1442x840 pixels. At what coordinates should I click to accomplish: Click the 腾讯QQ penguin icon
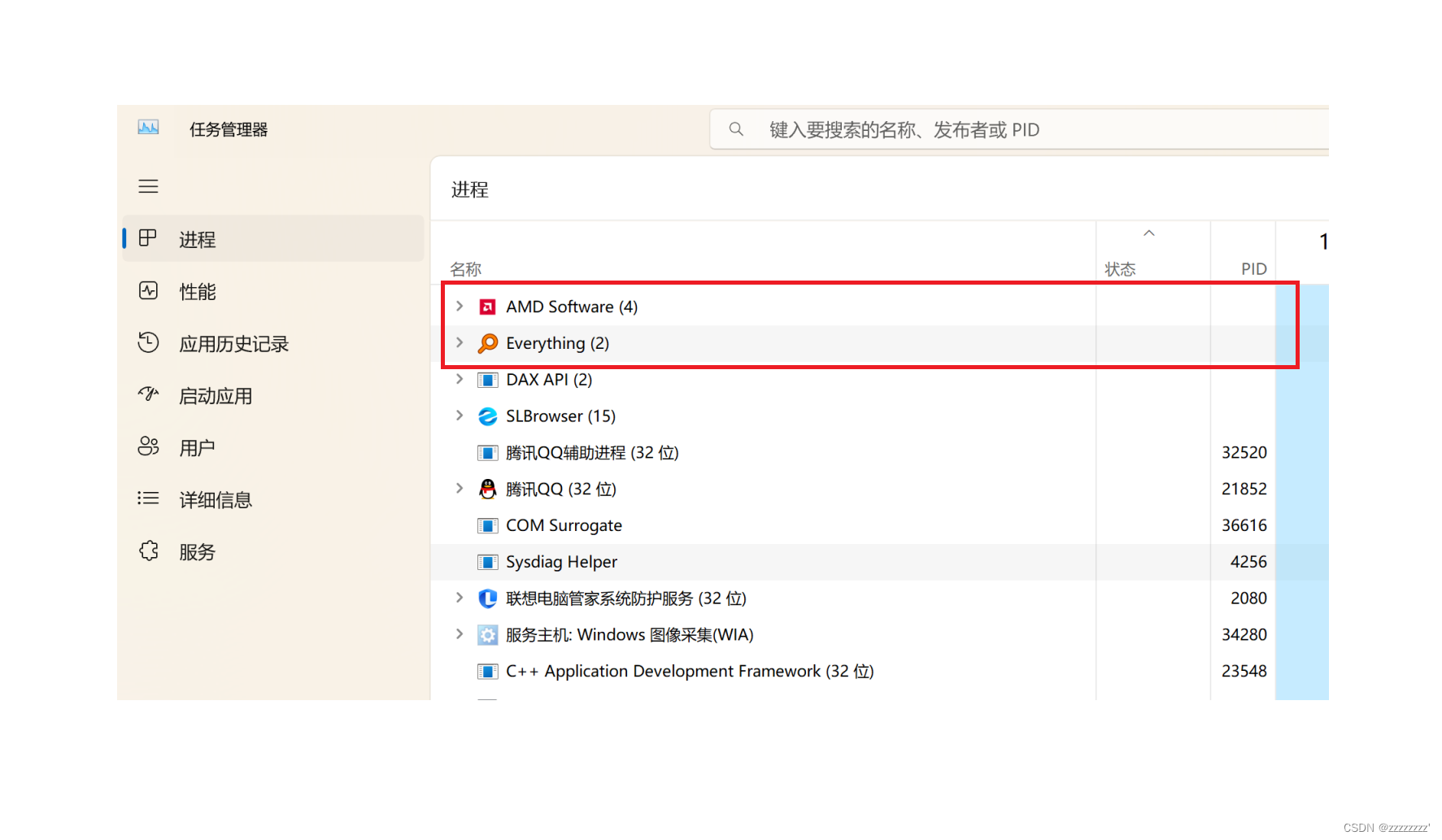point(487,489)
